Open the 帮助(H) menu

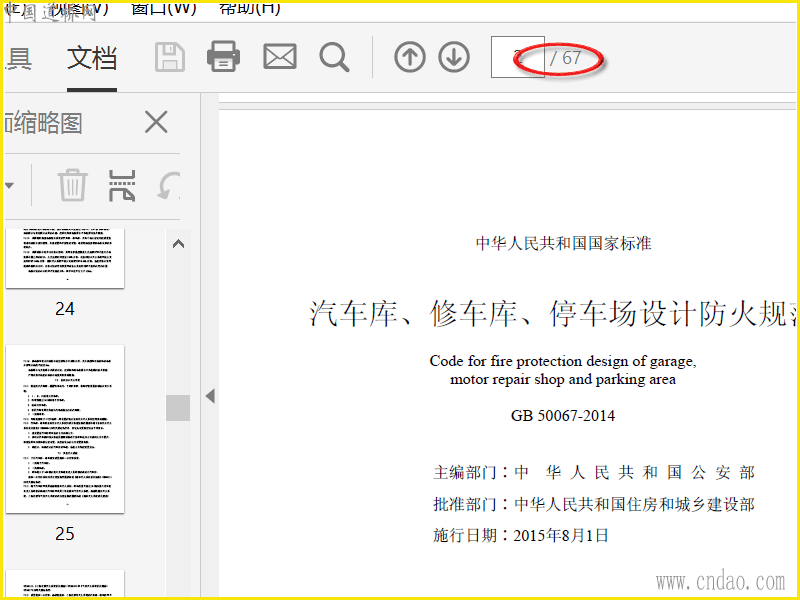pyautogui.click(x=249, y=8)
